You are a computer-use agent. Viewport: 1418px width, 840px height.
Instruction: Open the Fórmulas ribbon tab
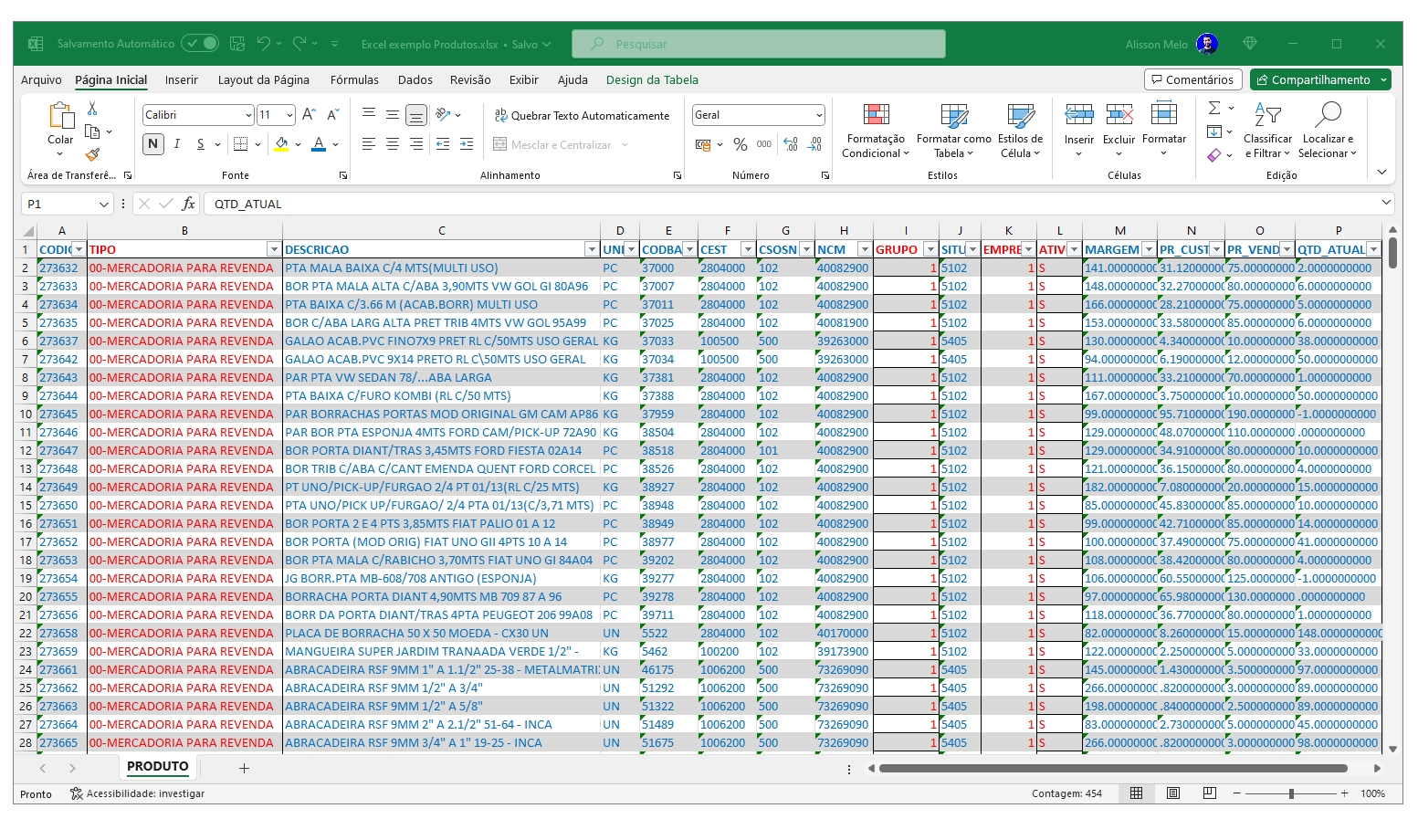354,80
